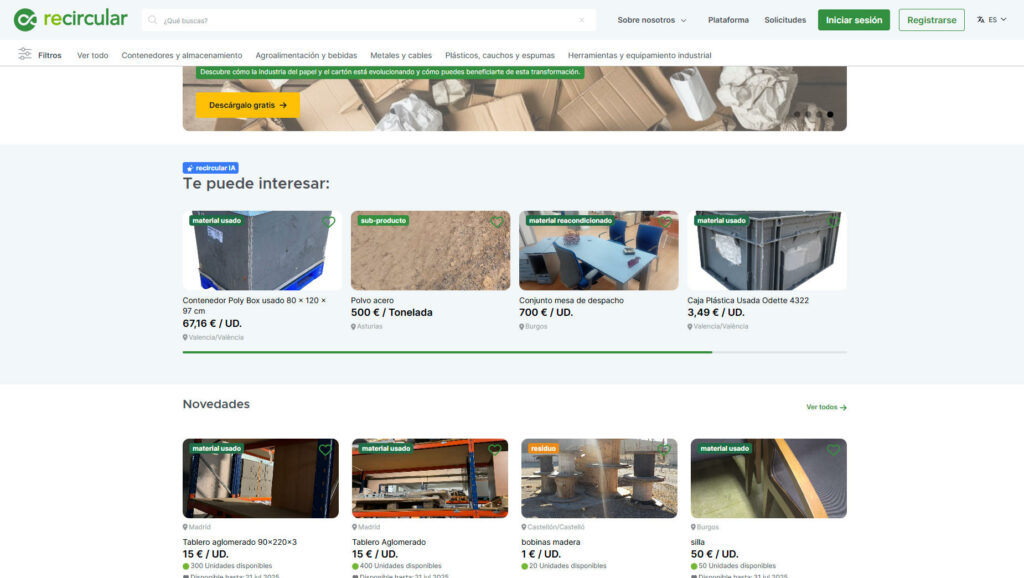This screenshot has width=1024, height=578.
Task: Open Ver todos novedades link
Action: pyautogui.click(x=826, y=407)
